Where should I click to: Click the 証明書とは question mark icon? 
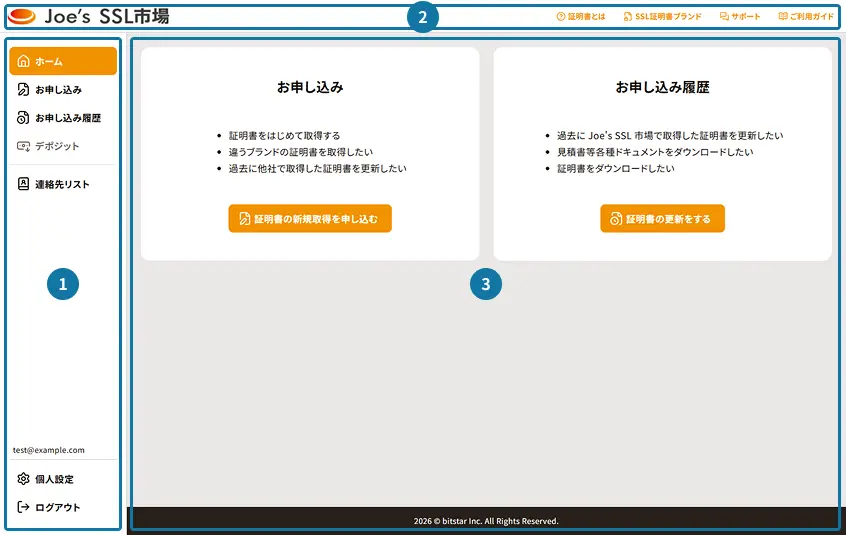click(561, 17)
